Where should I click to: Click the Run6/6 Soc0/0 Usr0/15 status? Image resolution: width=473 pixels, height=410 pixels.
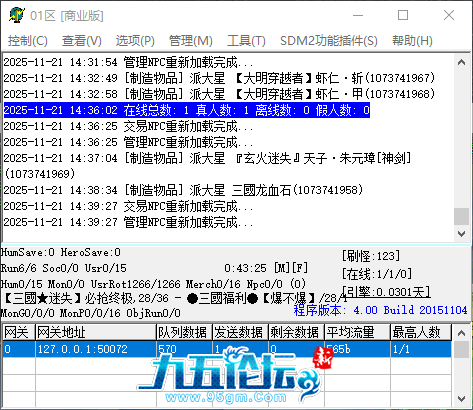point(63,268)
